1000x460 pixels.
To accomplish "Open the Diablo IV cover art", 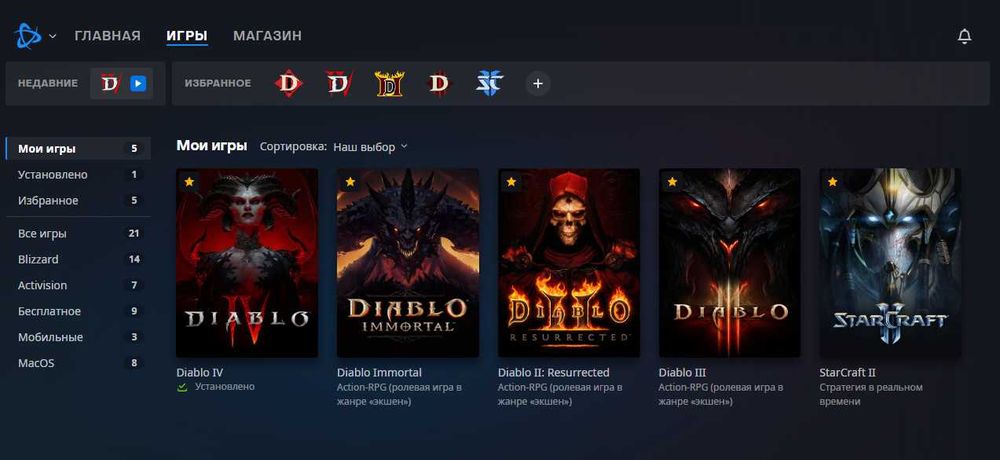I will (247, 263).
